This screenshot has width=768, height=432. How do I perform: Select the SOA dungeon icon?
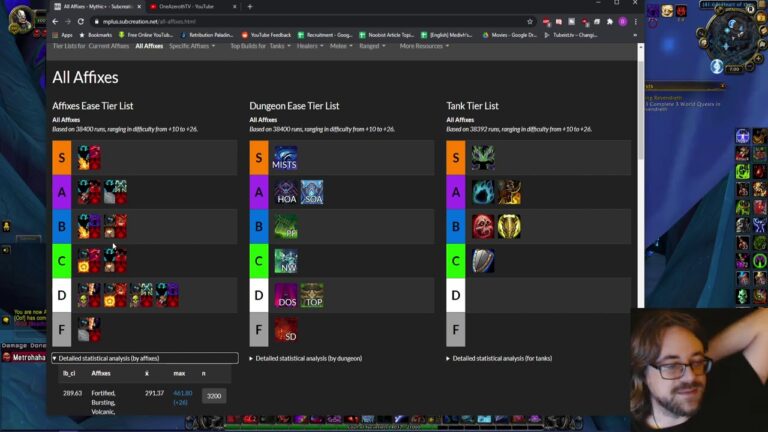click(312, 192)
